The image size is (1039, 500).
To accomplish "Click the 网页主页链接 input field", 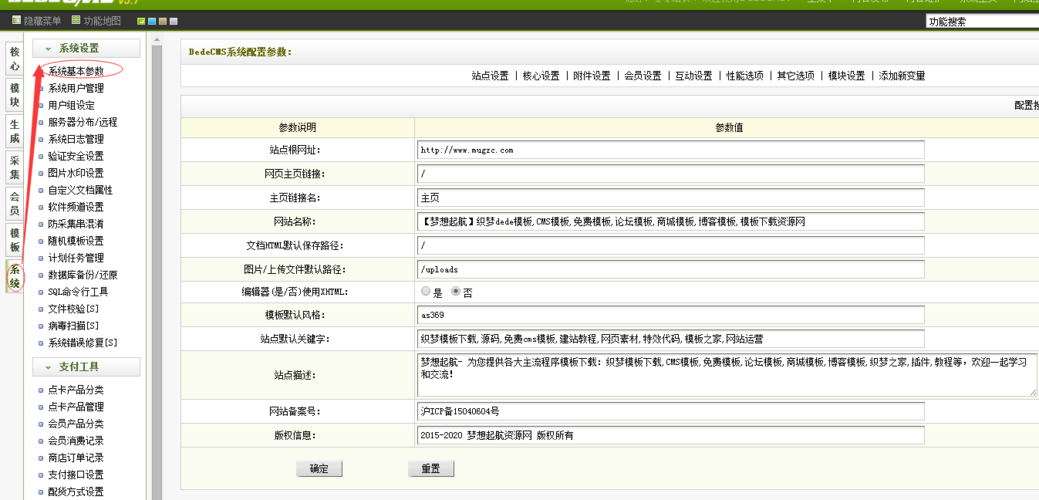I will tap(671, 174).
